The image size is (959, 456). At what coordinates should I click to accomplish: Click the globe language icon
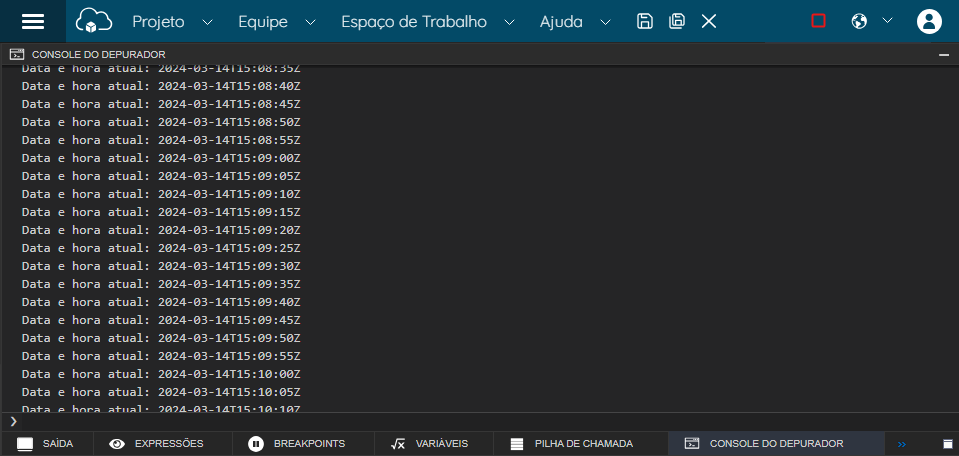point(859,21)
